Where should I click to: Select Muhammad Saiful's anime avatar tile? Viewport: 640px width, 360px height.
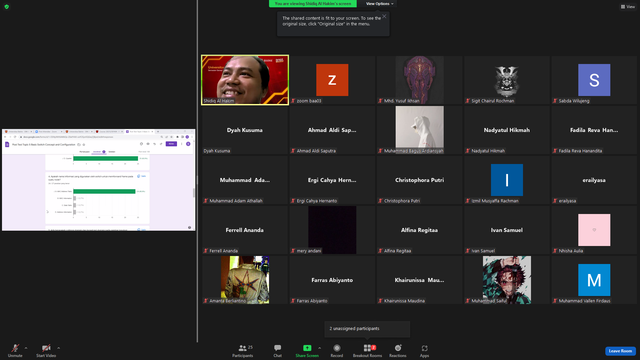click(507, 280)
